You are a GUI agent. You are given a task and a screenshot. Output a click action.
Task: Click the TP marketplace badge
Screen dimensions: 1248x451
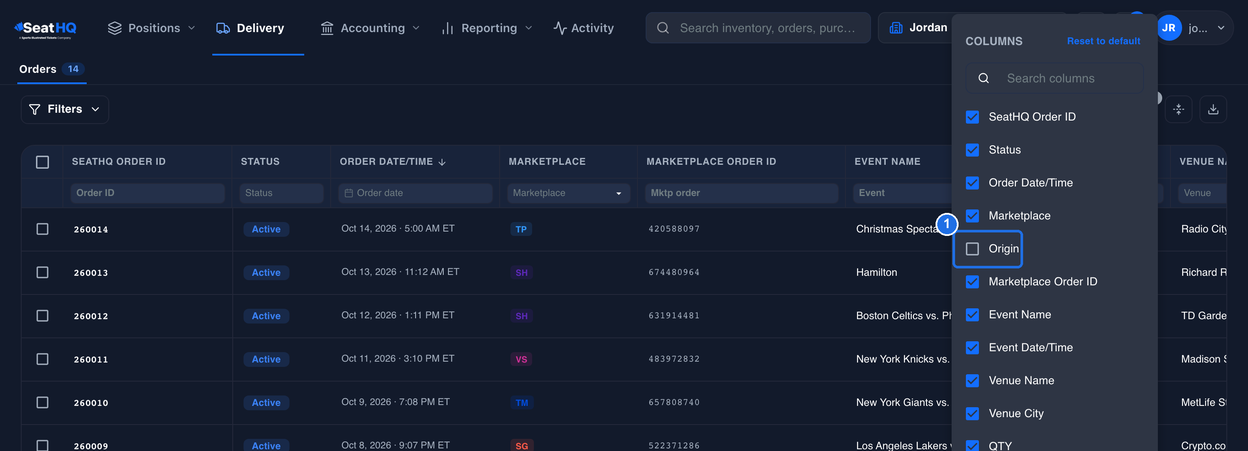pyautogui.click(x=521, y=229)
